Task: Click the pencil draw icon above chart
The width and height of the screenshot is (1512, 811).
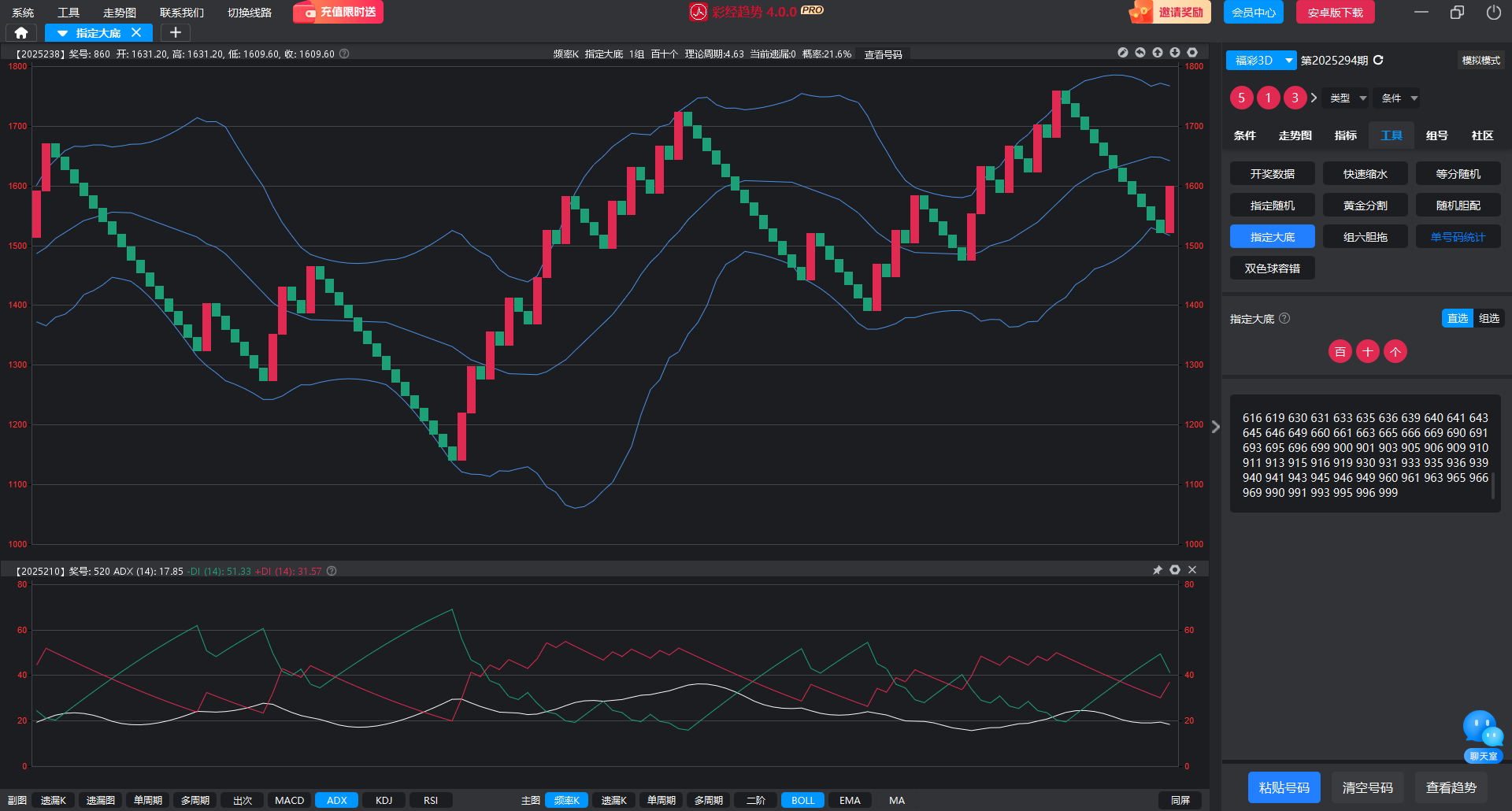Action: [1123, 53]
